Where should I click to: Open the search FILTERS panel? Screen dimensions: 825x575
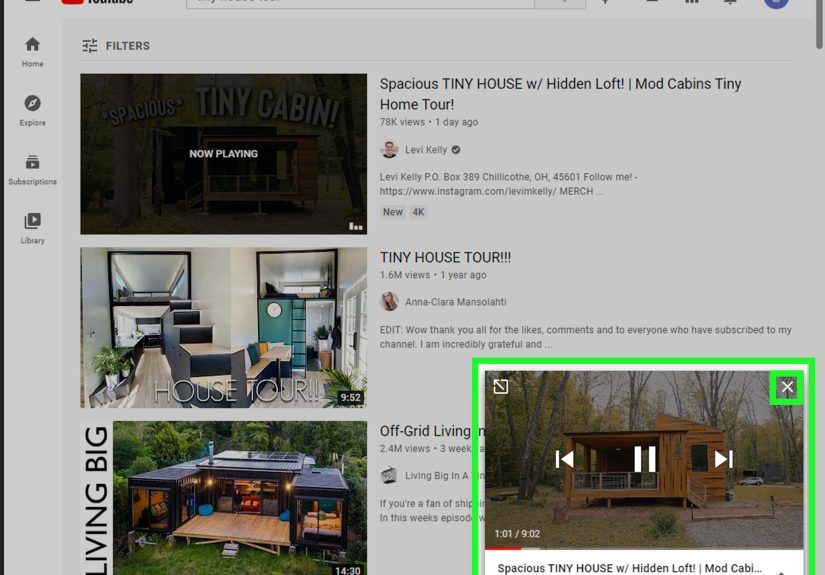click(x=116, y=46)
